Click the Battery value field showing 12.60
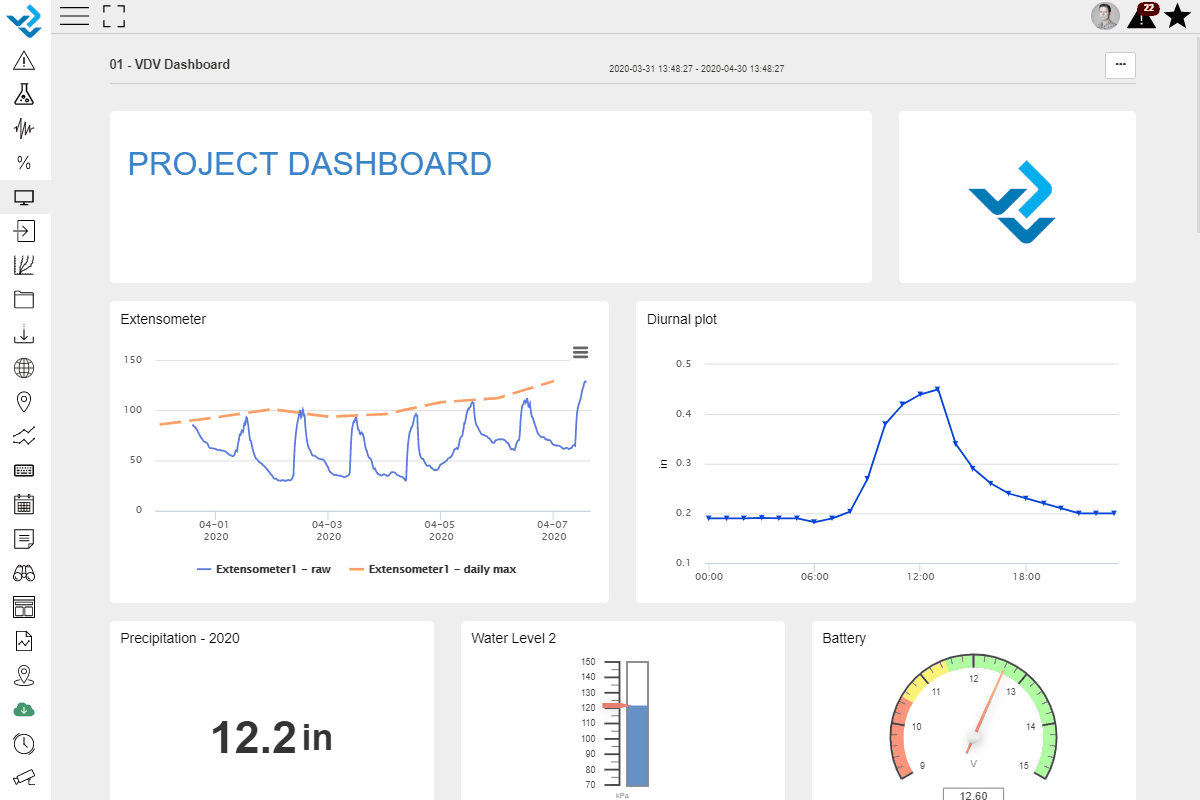Image resolution: width=1200 pixels, height=800 pixels. [x=973, y=794]
